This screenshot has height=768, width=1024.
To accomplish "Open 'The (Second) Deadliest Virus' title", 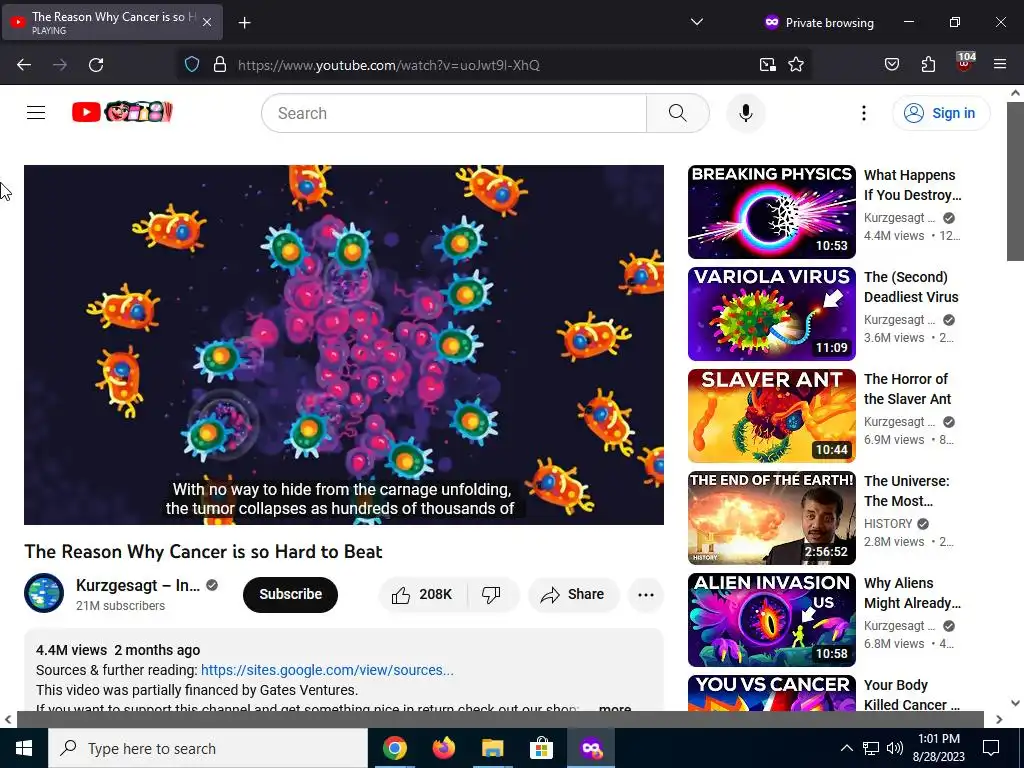I will pyautogui.click(x=911, y=287).
